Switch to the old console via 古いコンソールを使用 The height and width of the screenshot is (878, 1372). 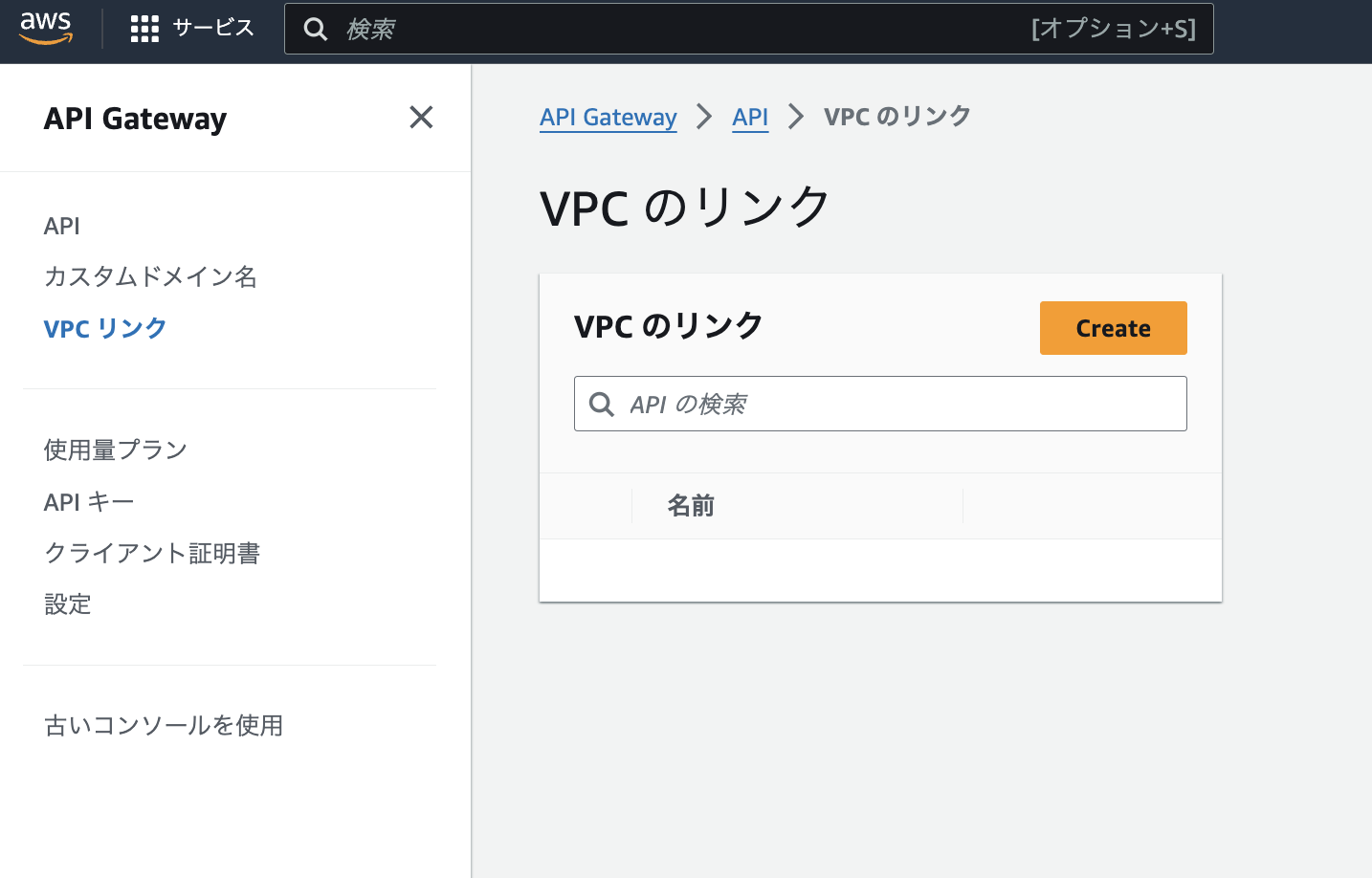(x=164, y=726)
